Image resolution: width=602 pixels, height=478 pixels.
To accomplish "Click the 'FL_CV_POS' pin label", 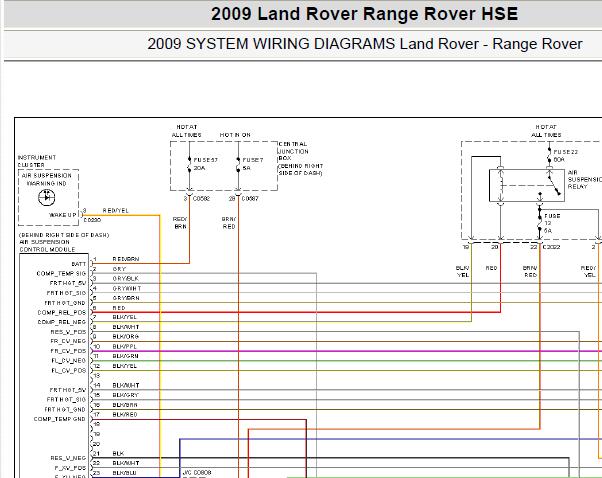I will point(69,370).
